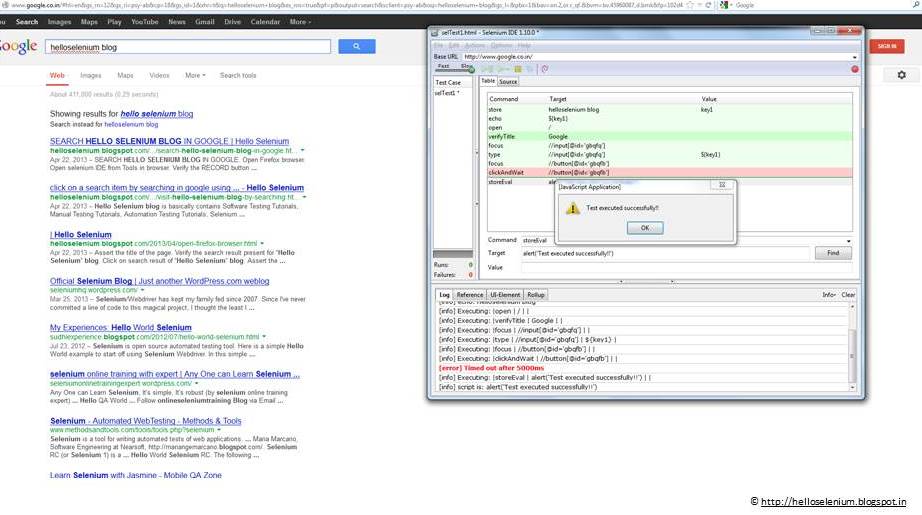The width and height of the screenshot is (922, 515).
Task: Open 'Selenium - Automated WebTesting - Methods & Tools' link
Action: (x=145, y=421)
